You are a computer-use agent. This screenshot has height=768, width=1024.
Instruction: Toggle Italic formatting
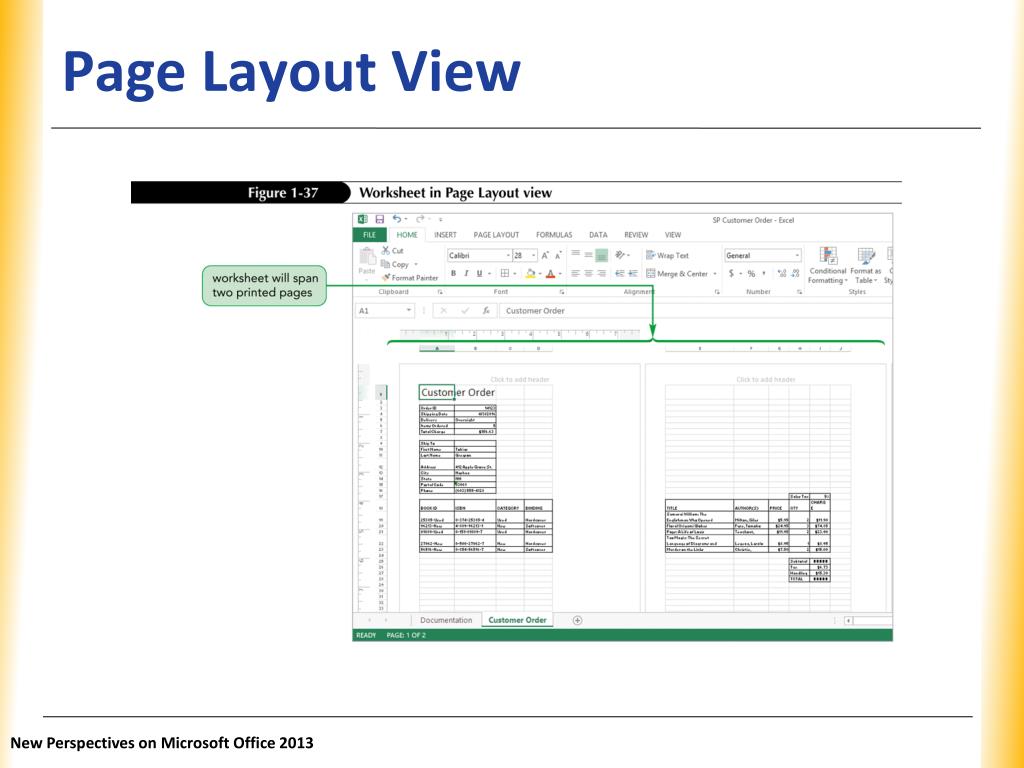[466, 274]
